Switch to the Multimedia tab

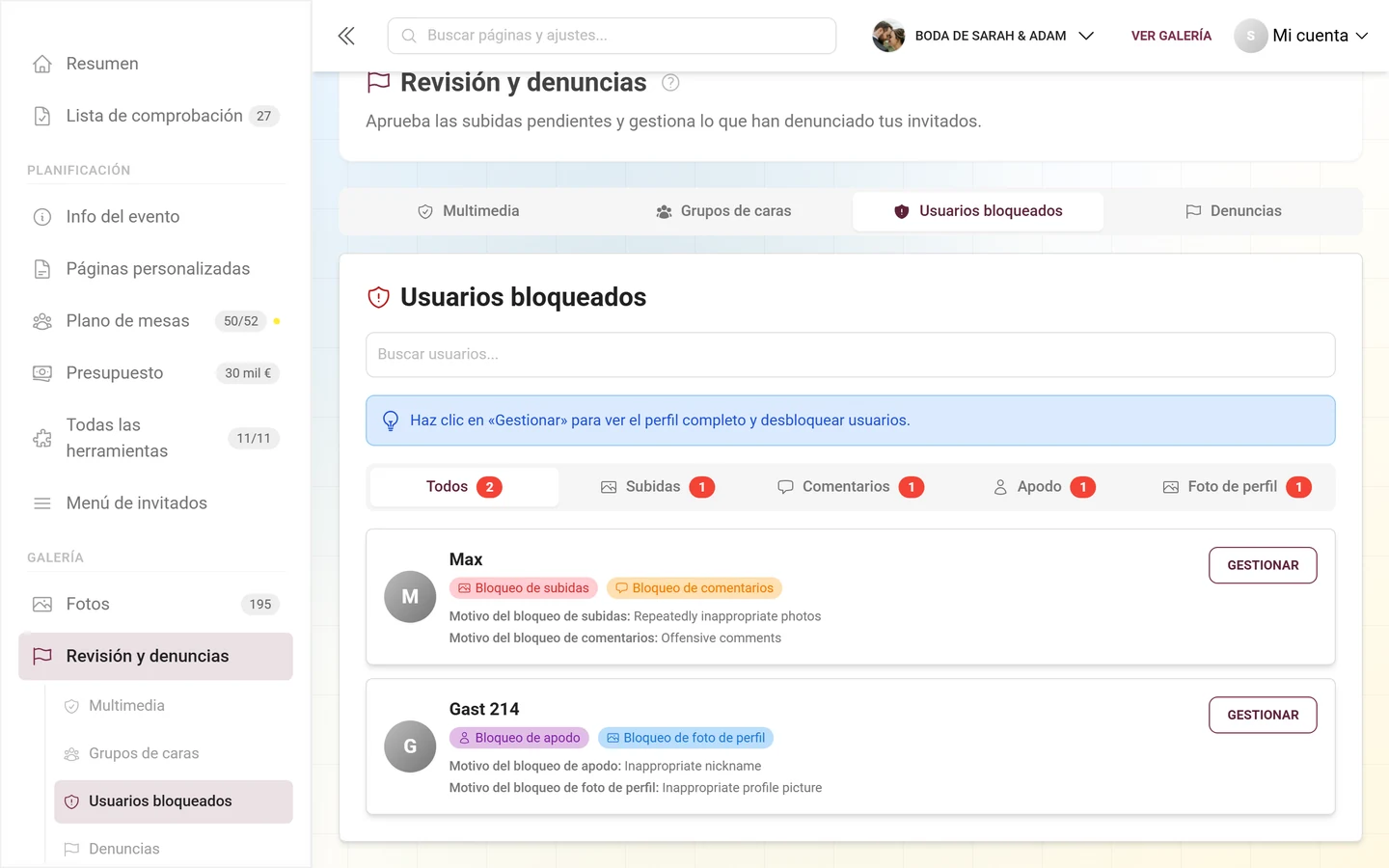pyautogui.click(x=468, y=211)
